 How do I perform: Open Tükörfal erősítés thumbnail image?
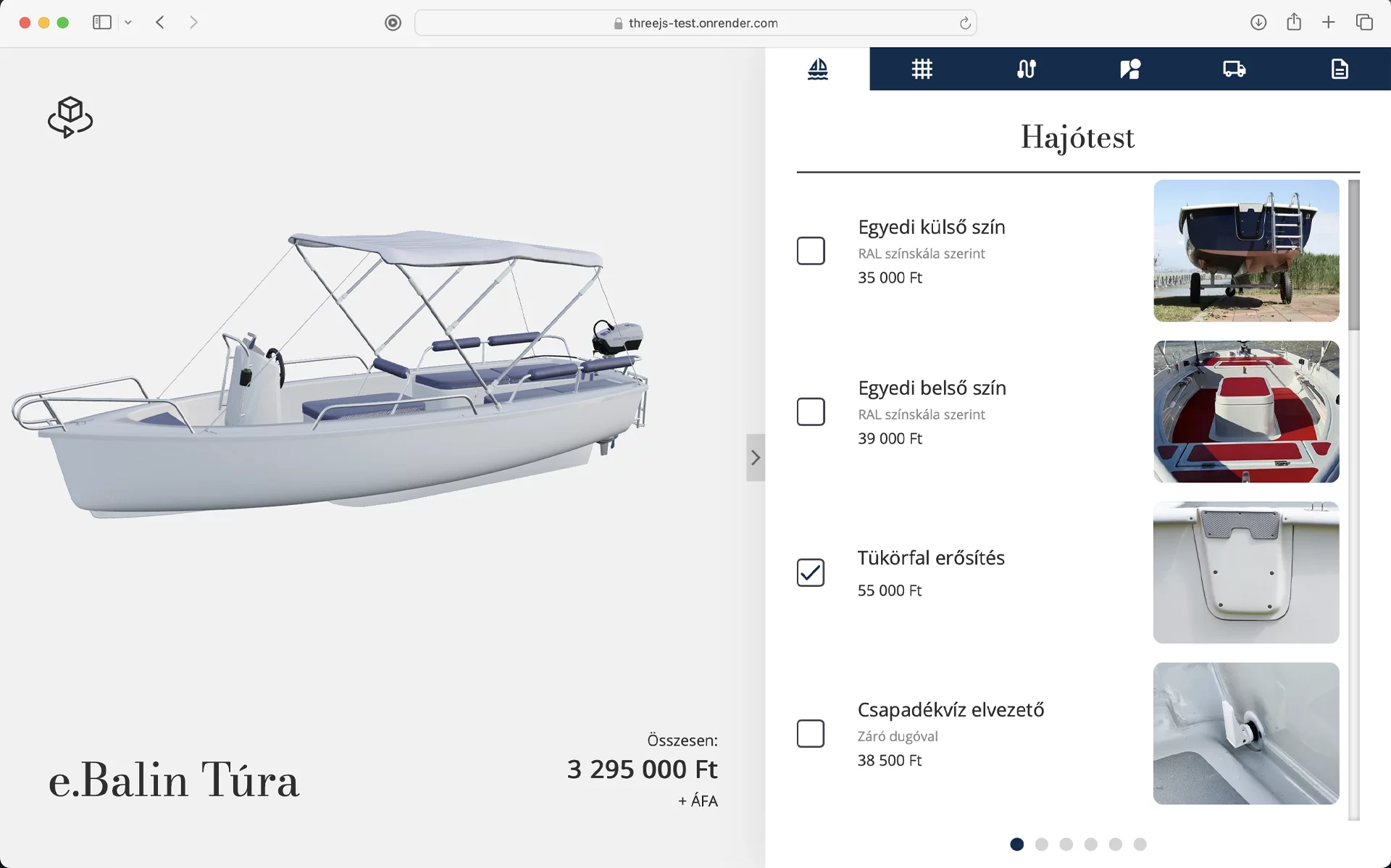[1245, 572]
